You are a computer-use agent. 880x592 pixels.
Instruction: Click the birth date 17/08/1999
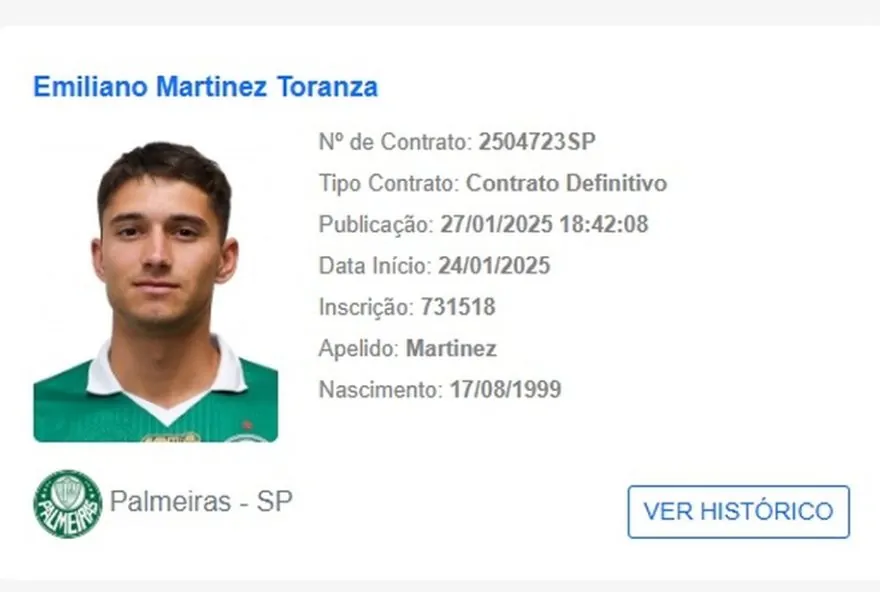click(504, 390)
